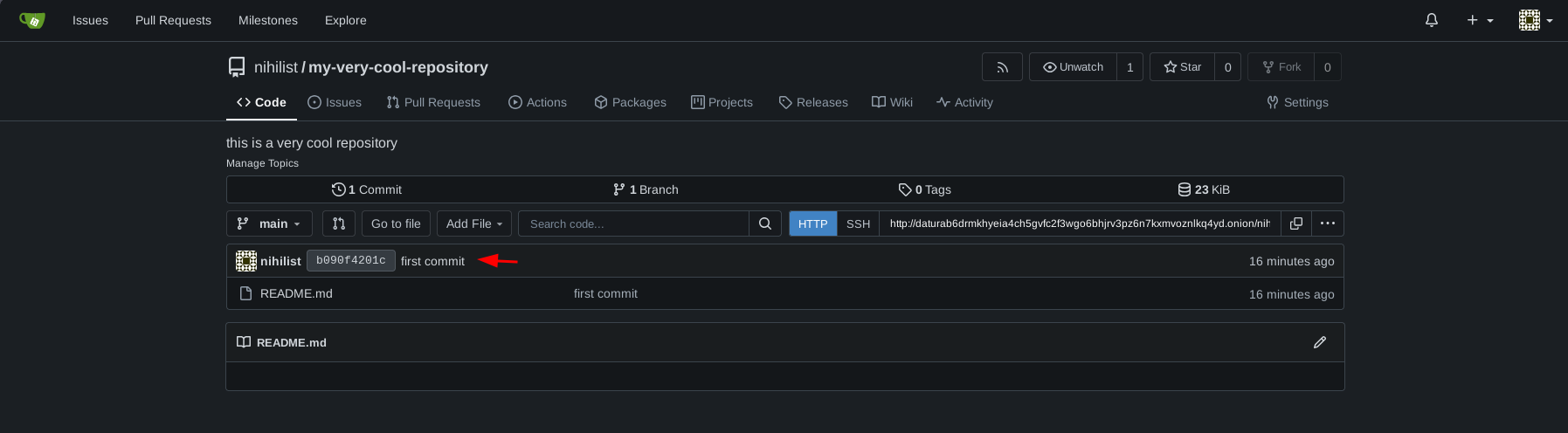Open commit b090f4201c link

tap(350, 260)
